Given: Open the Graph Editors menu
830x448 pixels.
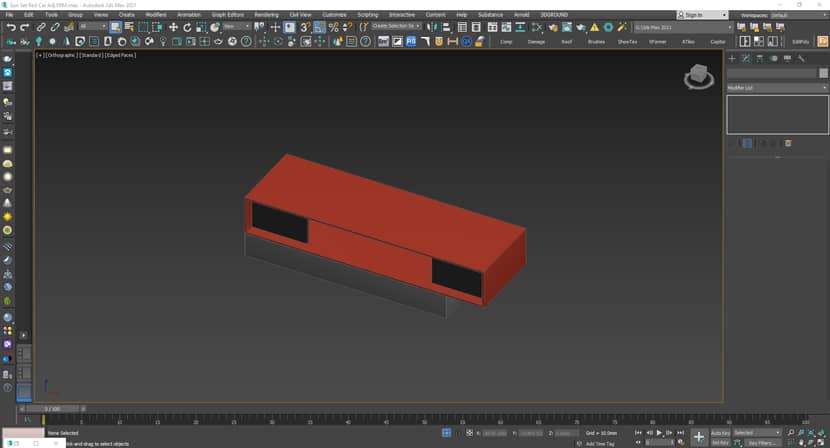Looking at the screenshot, I should click(x=229, y=15).
